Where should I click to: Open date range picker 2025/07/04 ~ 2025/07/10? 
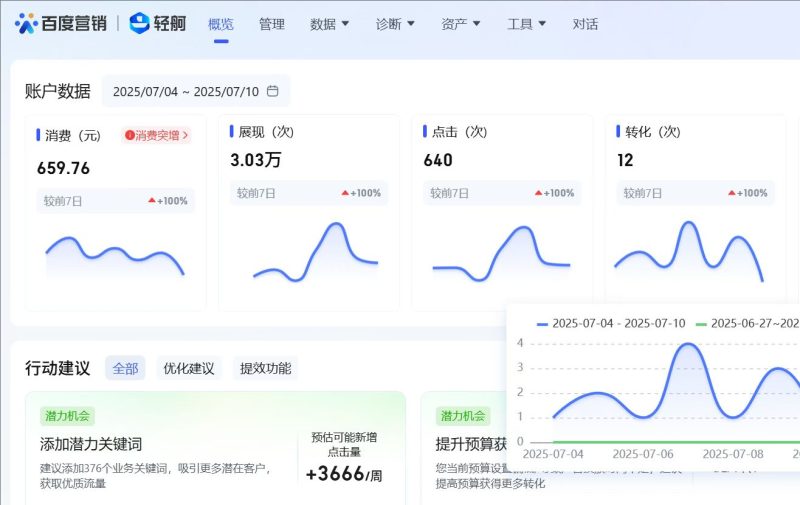coord(196,91)
